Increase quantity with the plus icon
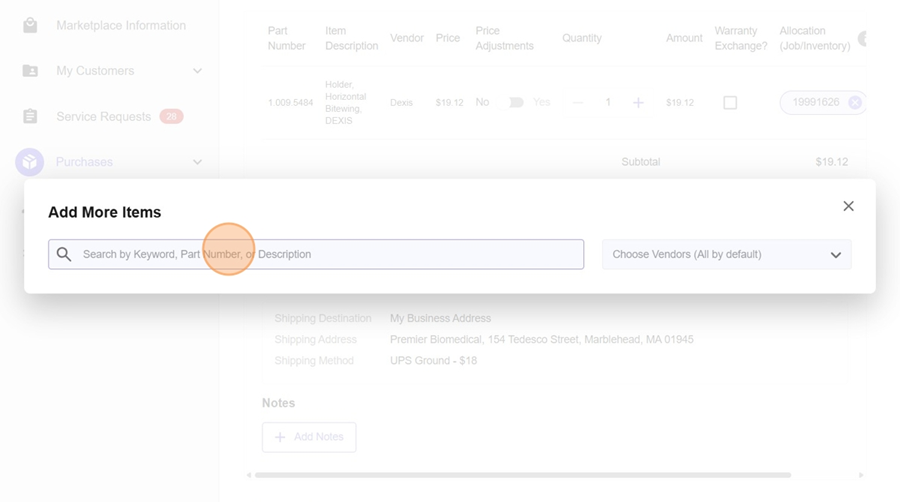The width and height of the screenshot is (900, 502). click(x=638, y=102)
